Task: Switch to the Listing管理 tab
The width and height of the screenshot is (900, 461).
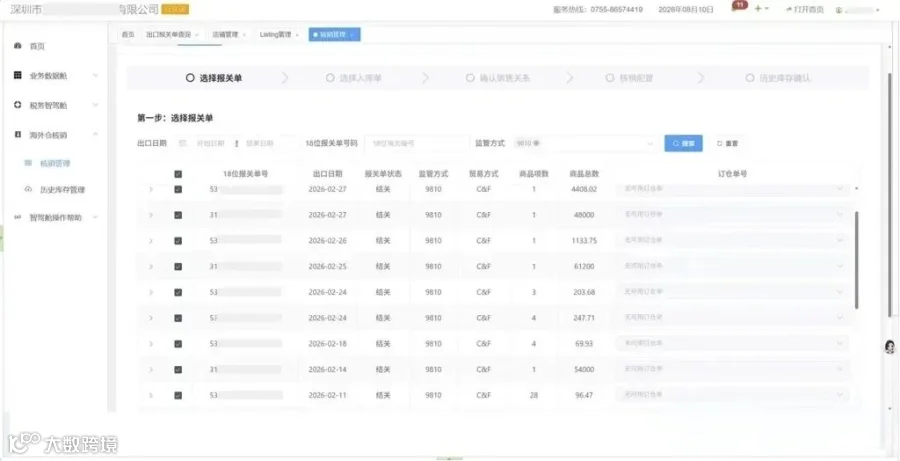Action: 276,35
